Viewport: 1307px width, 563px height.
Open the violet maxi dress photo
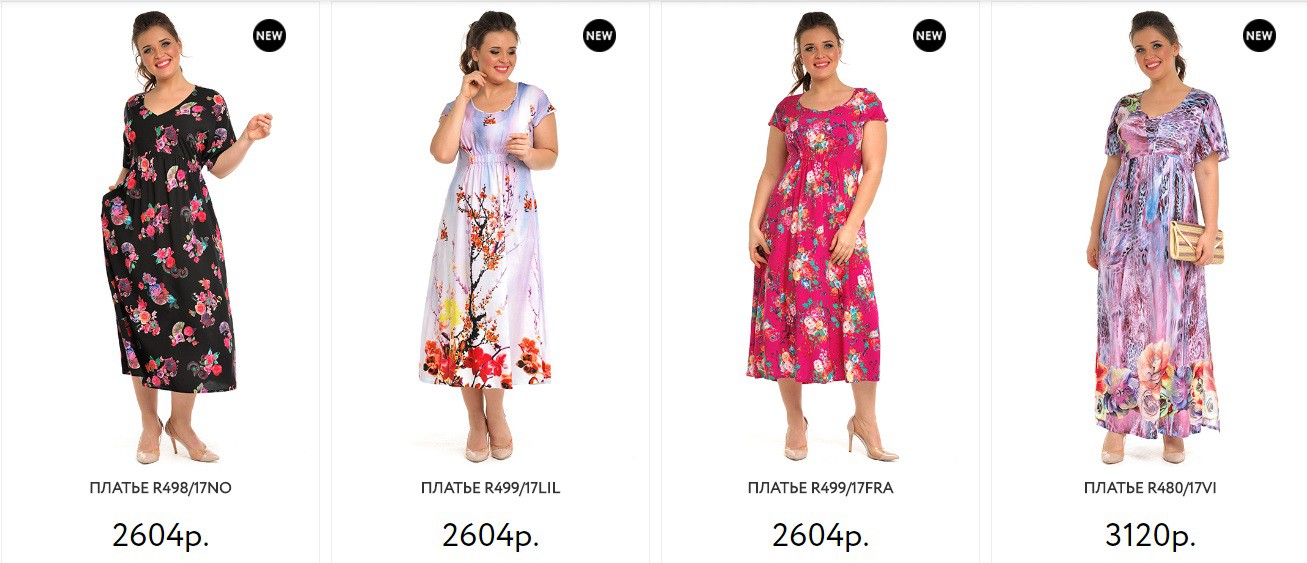point(1155,237)
